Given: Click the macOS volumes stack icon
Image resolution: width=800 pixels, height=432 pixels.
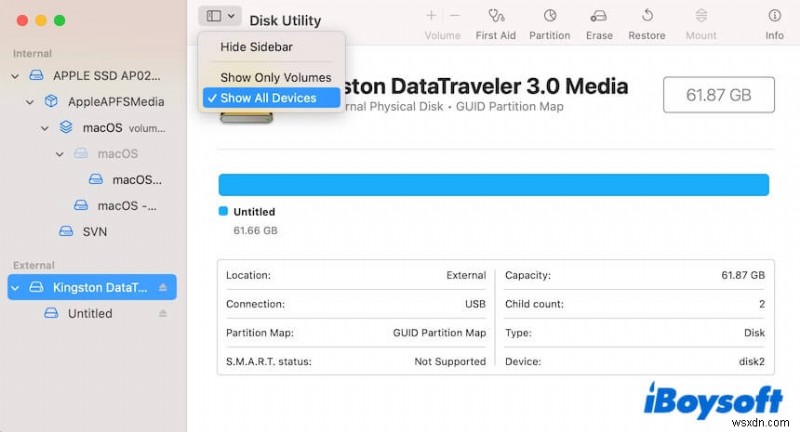Looking at the screenshot, I should click(66, 127).
